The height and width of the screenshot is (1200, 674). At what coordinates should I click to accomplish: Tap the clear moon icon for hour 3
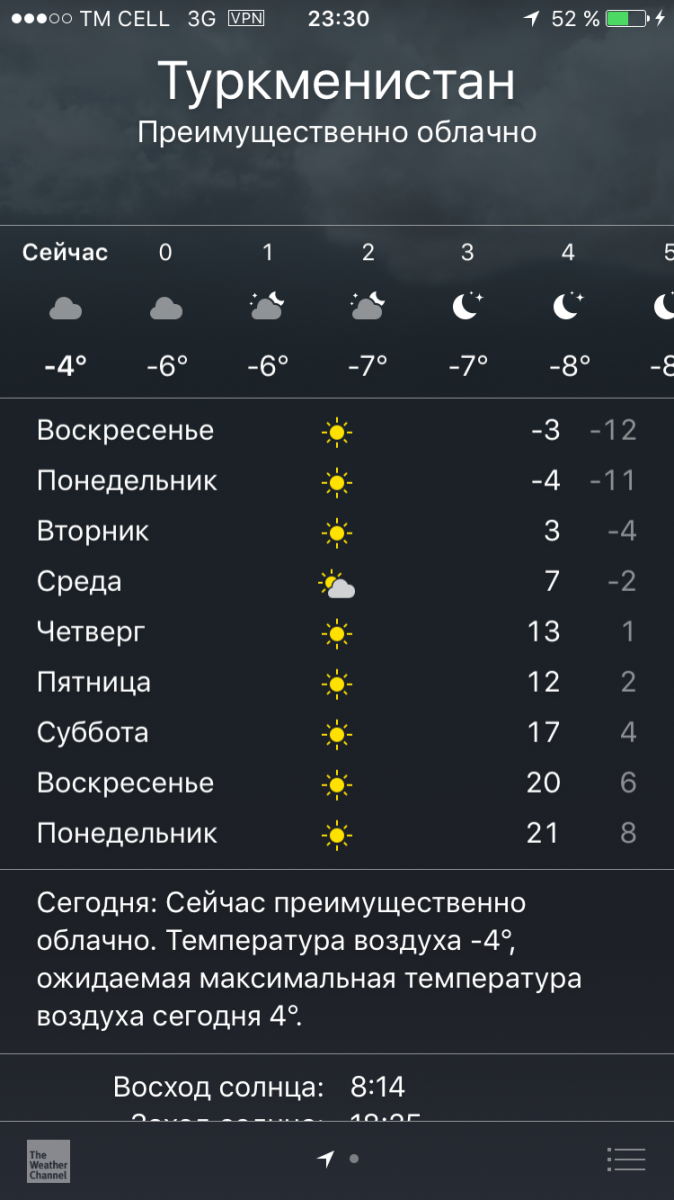[x=467, y=304]
